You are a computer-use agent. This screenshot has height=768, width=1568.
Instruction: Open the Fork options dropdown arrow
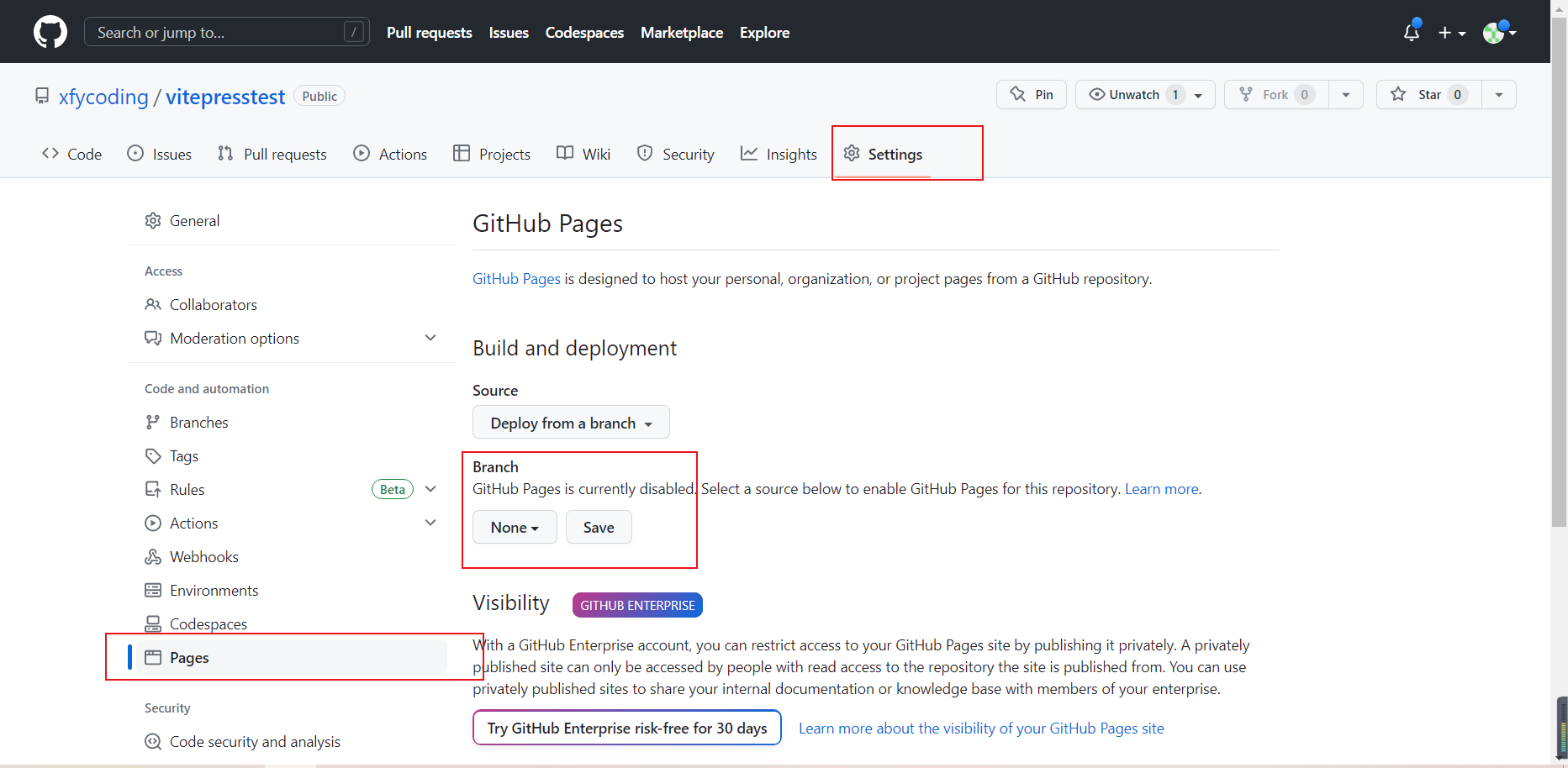pos(1346,94)
